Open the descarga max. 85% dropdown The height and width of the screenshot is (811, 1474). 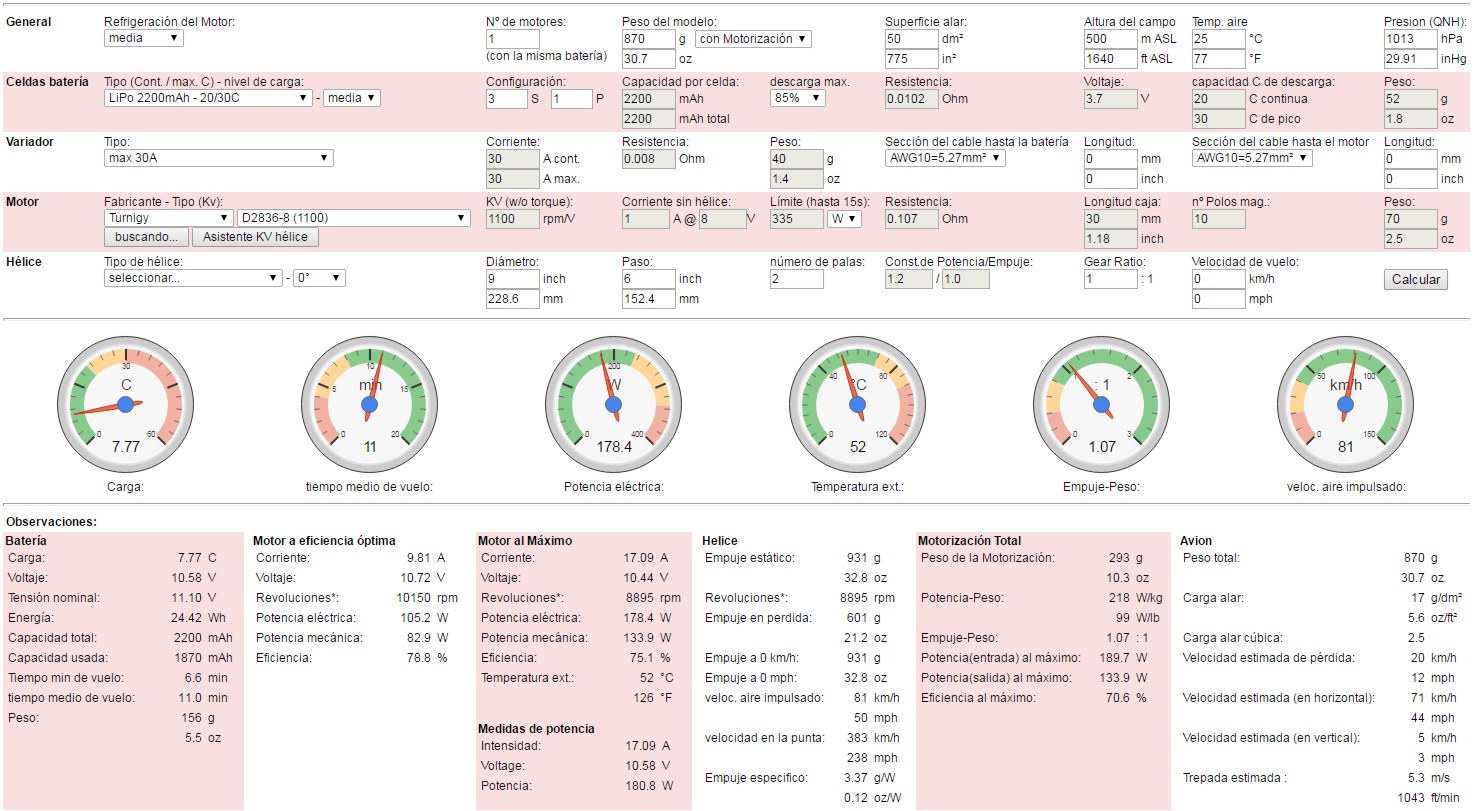(x=798, y=98)
